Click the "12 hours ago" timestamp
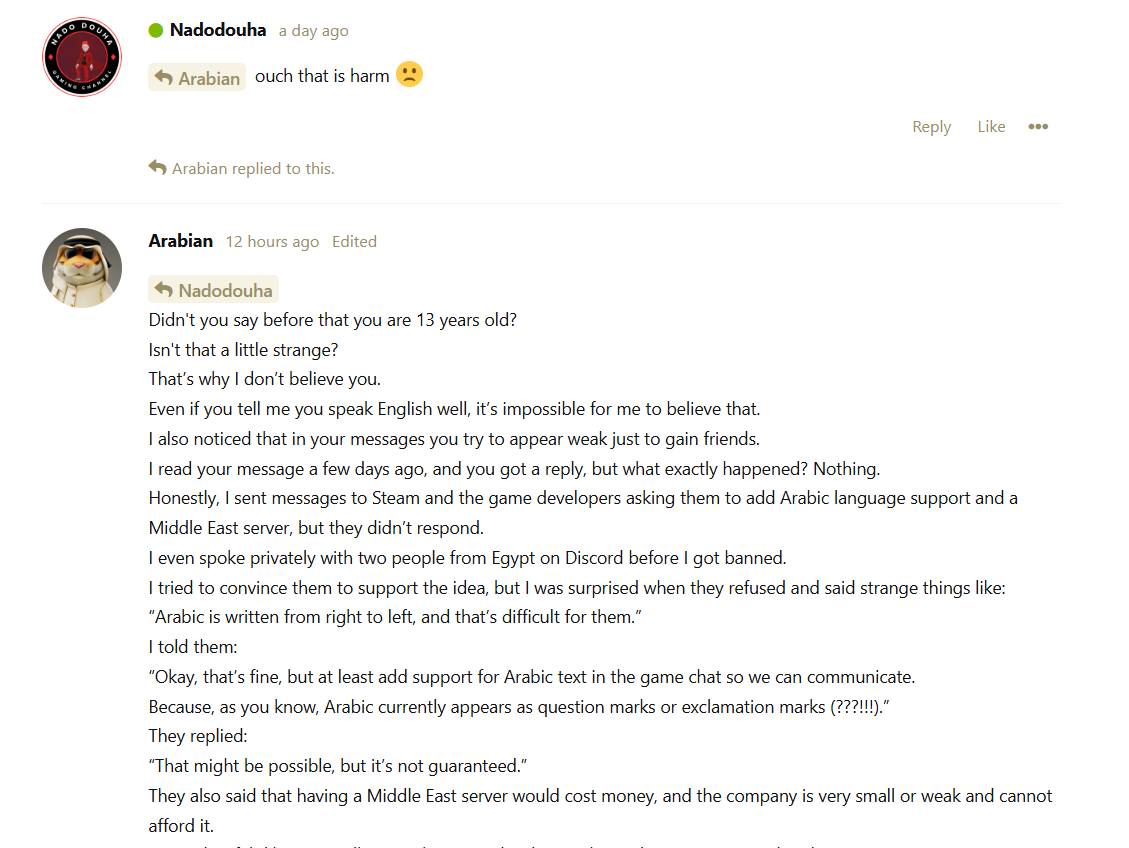Image resolution: width=1129 pixels, height=848 pixels. coord(272,242)
